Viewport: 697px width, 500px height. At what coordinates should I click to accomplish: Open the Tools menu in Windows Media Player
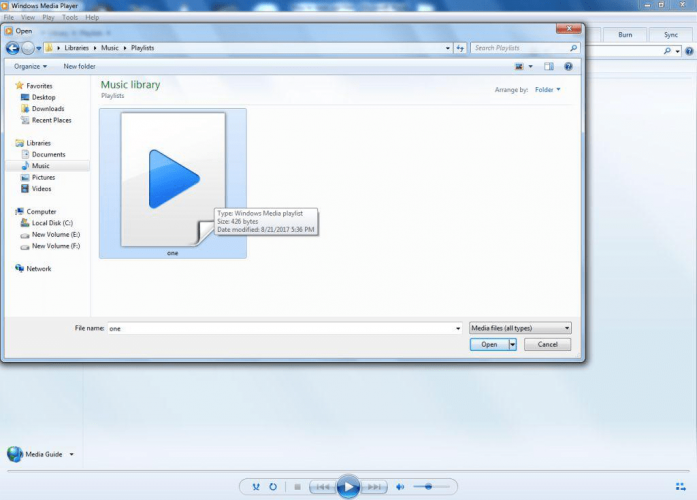[70, 17]
